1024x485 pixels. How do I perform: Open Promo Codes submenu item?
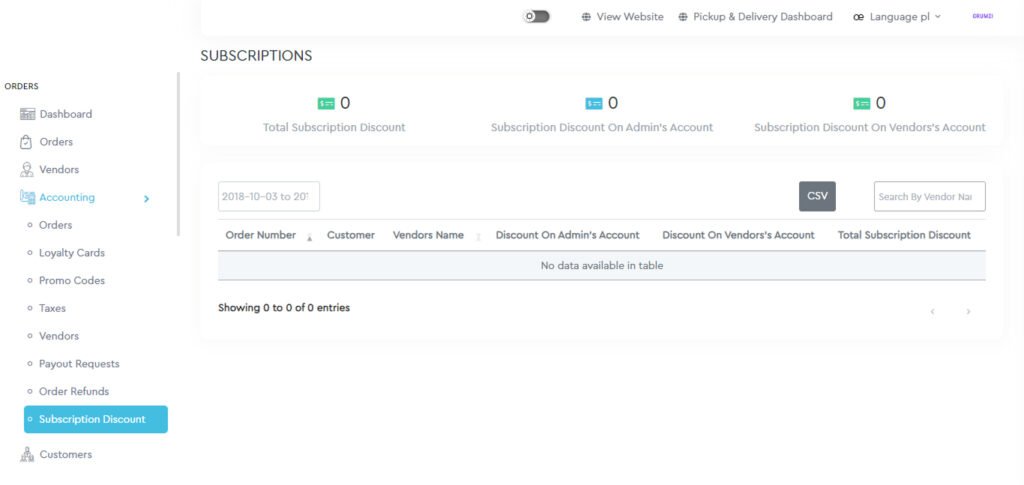[72, 281]
